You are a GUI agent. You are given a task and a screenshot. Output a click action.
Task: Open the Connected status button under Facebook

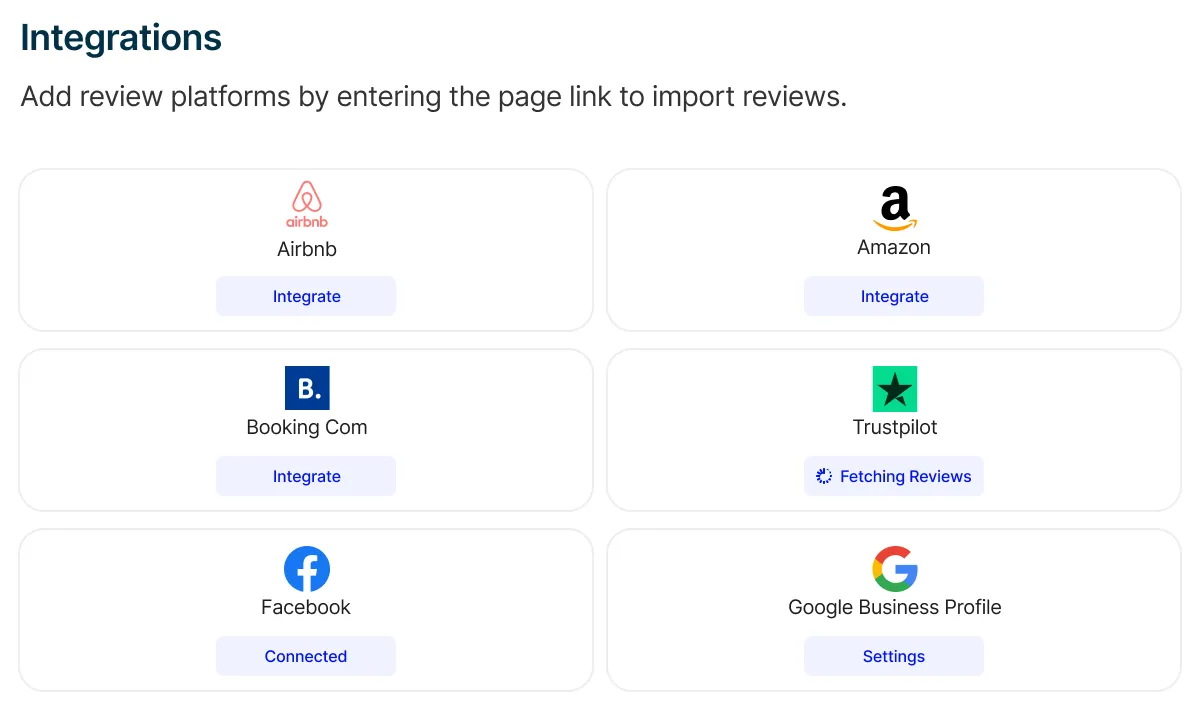(306, 656)
